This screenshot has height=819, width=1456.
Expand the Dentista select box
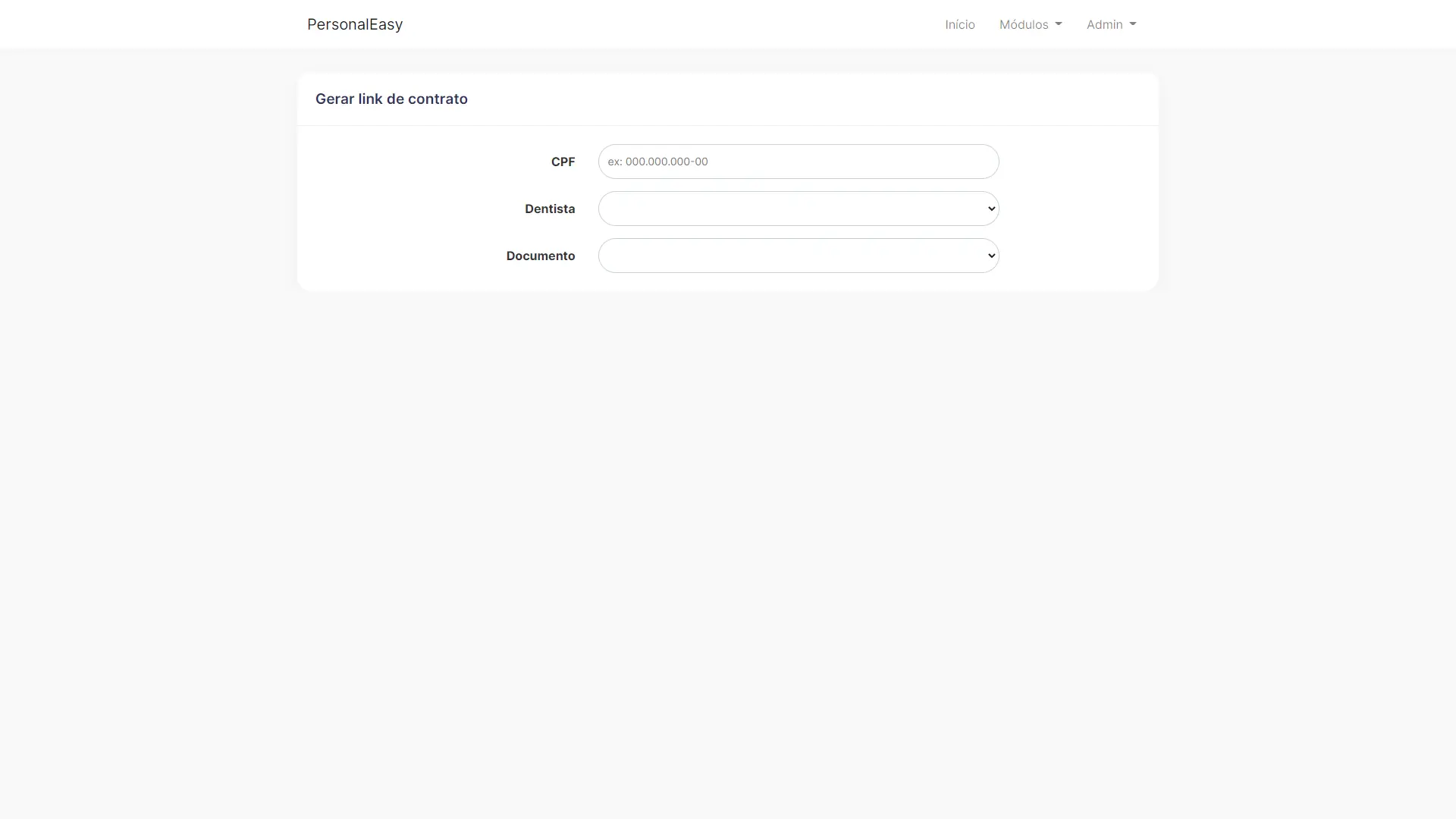tap(798, 209)
